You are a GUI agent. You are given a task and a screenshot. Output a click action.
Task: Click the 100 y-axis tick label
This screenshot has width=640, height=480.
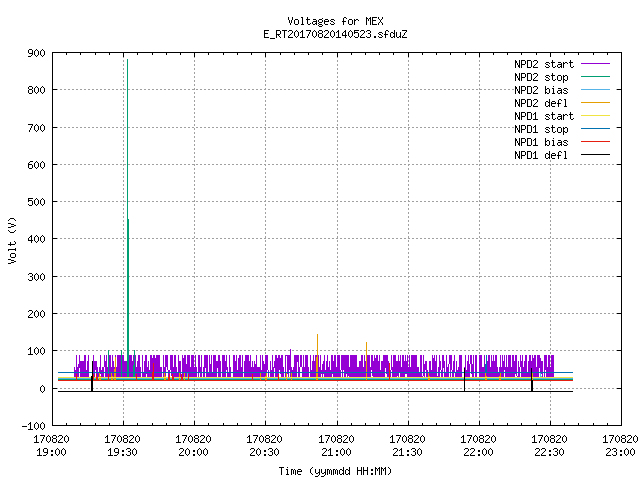point(36,351)
